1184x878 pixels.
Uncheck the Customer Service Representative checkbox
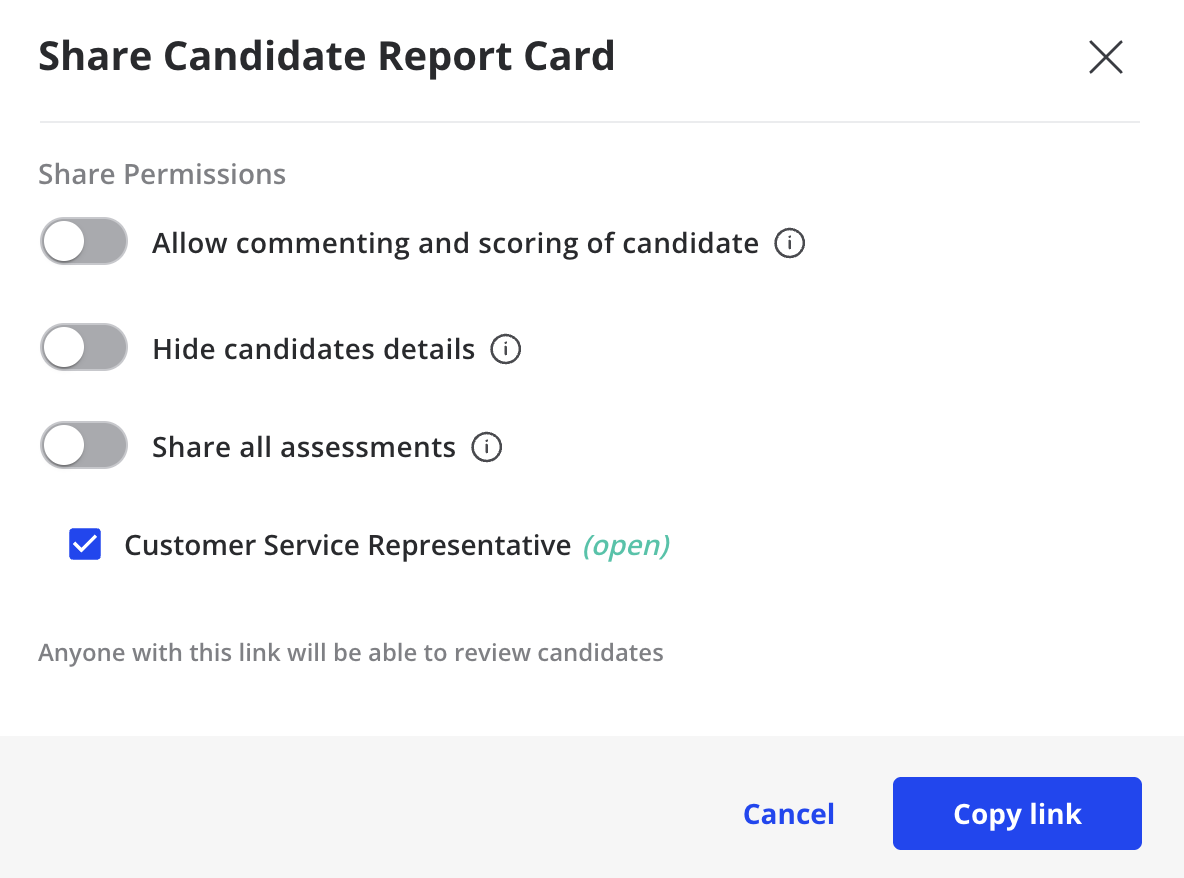pos(85,544)
